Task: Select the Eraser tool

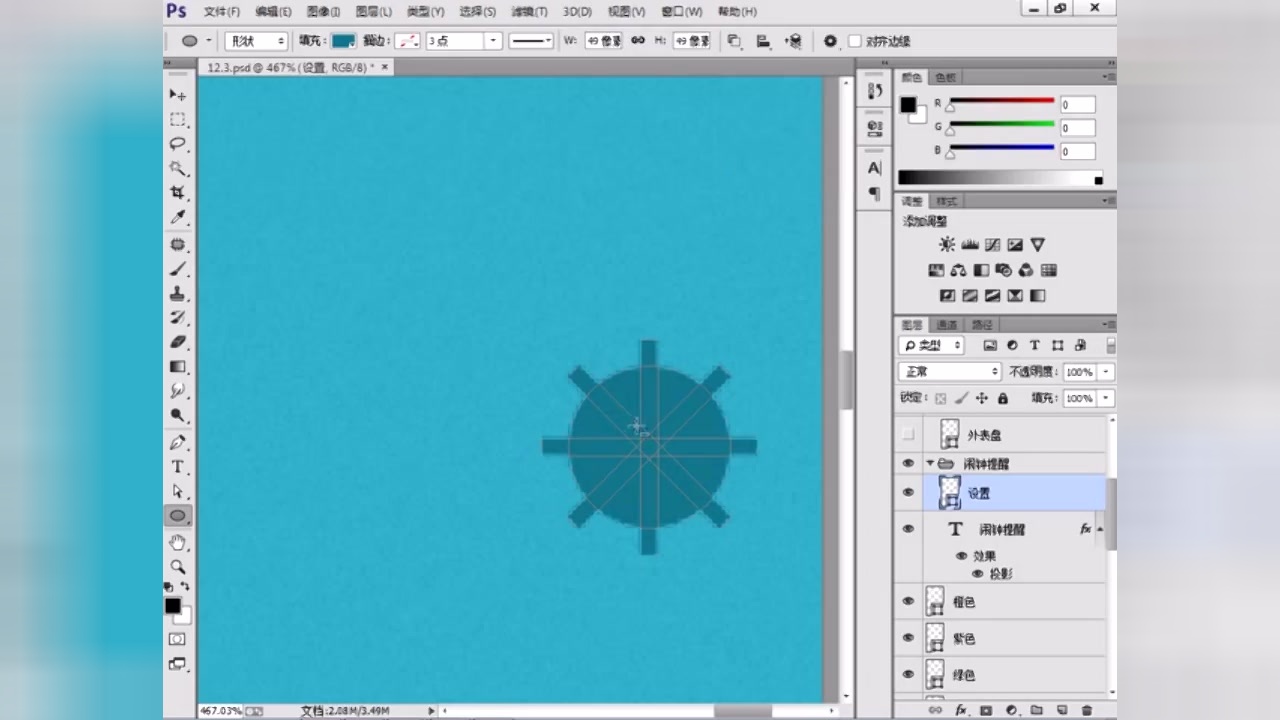Action: click(x=178, y=342)
